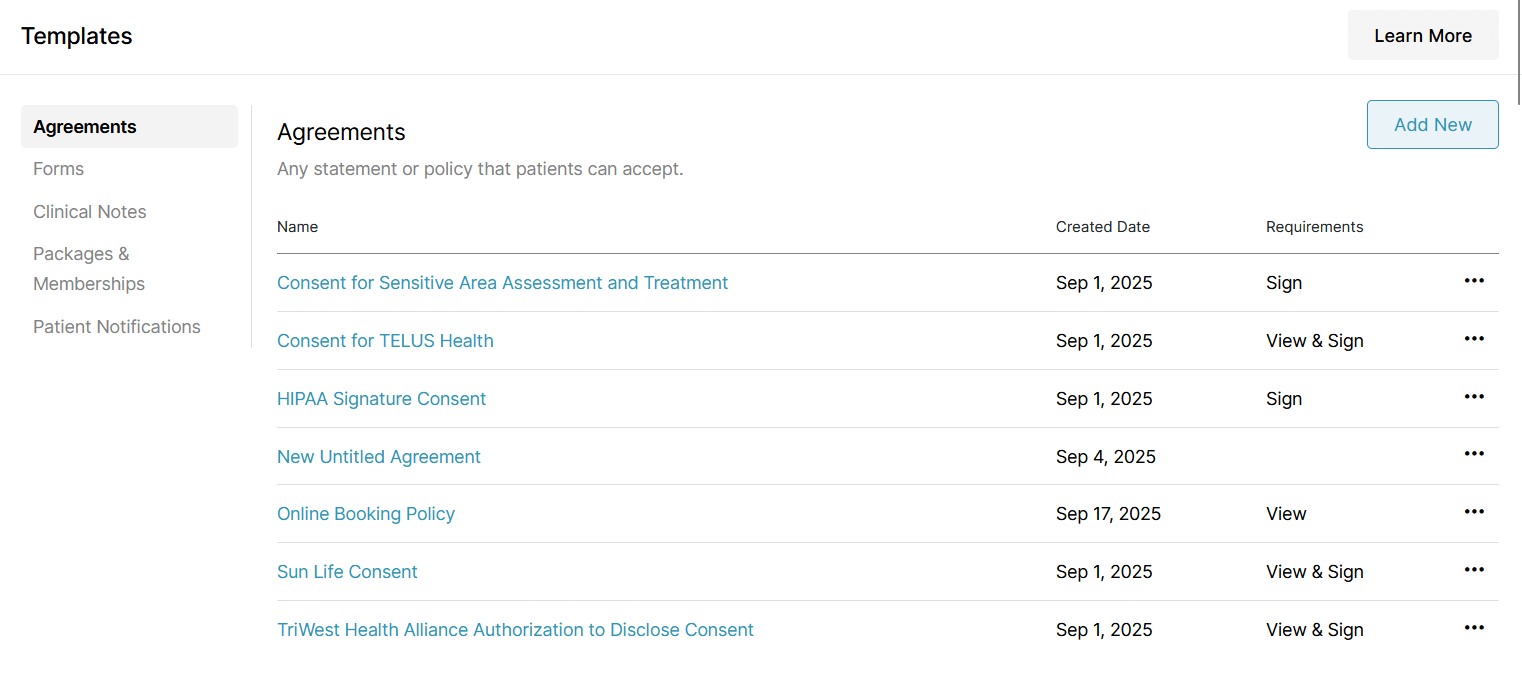Open the Sun Life Consent agreement
The image size is (1522, 700).
(347, 572)
